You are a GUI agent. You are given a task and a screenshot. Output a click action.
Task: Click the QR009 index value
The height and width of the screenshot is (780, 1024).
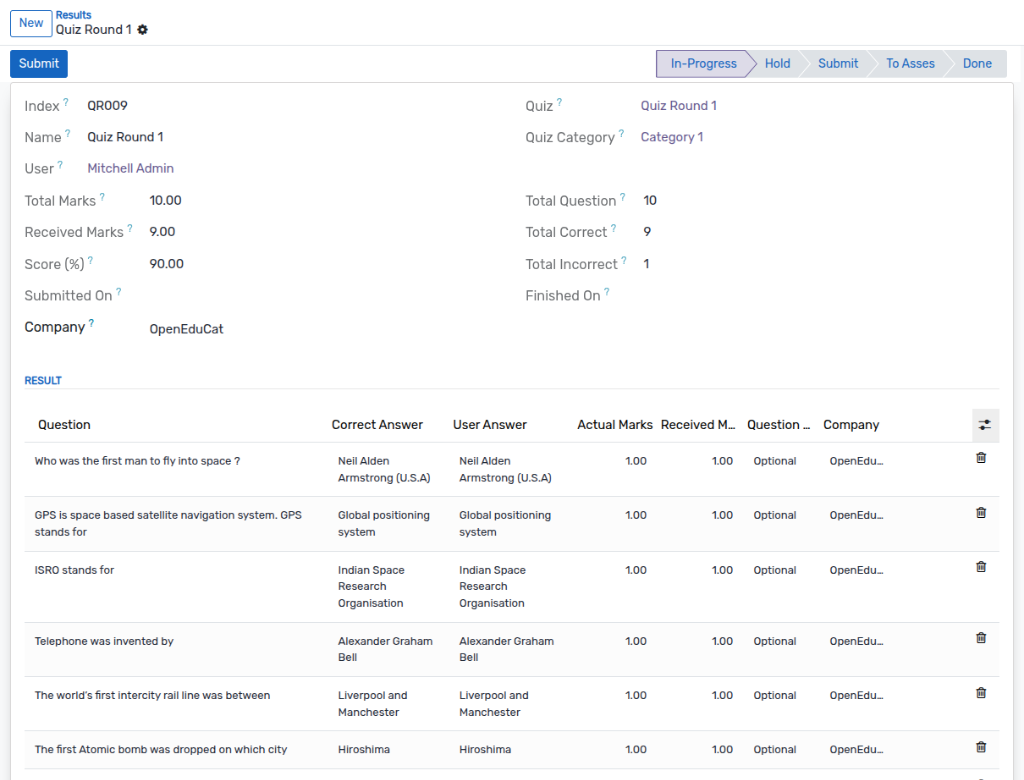(x=108, y=106)
